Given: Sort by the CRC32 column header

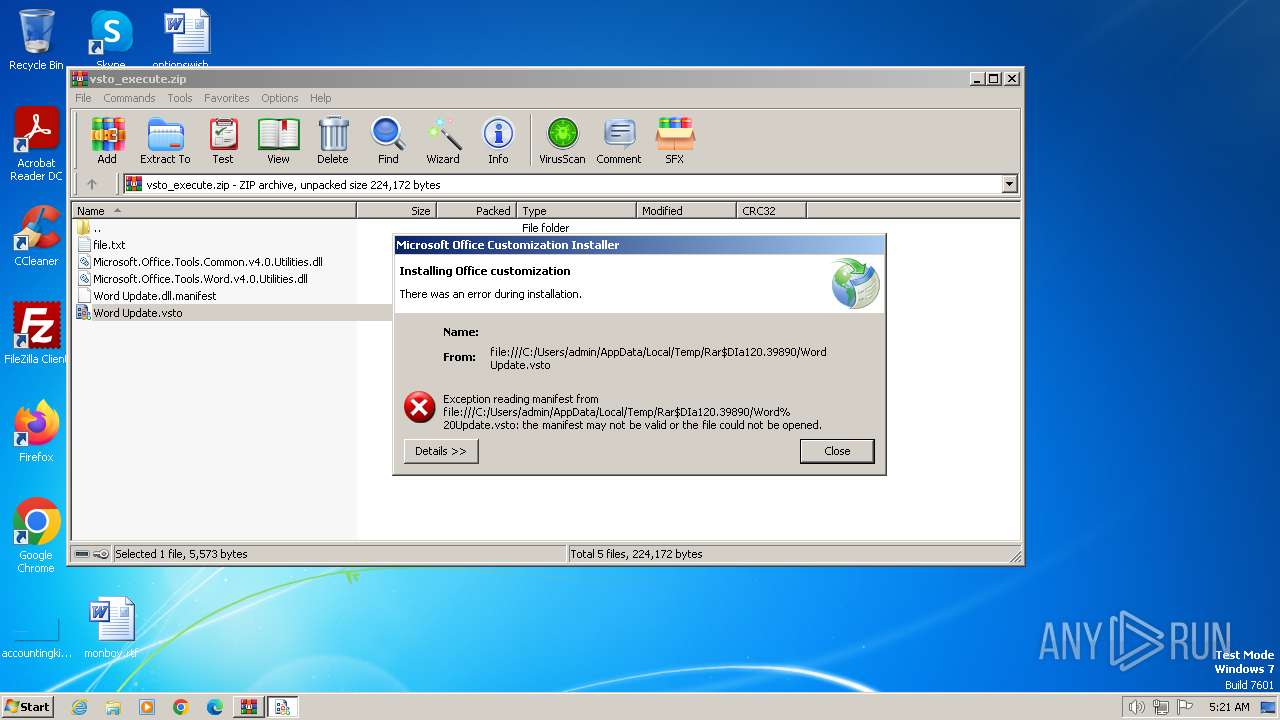Looking at the screenshot, I should [x=771, y=210].
